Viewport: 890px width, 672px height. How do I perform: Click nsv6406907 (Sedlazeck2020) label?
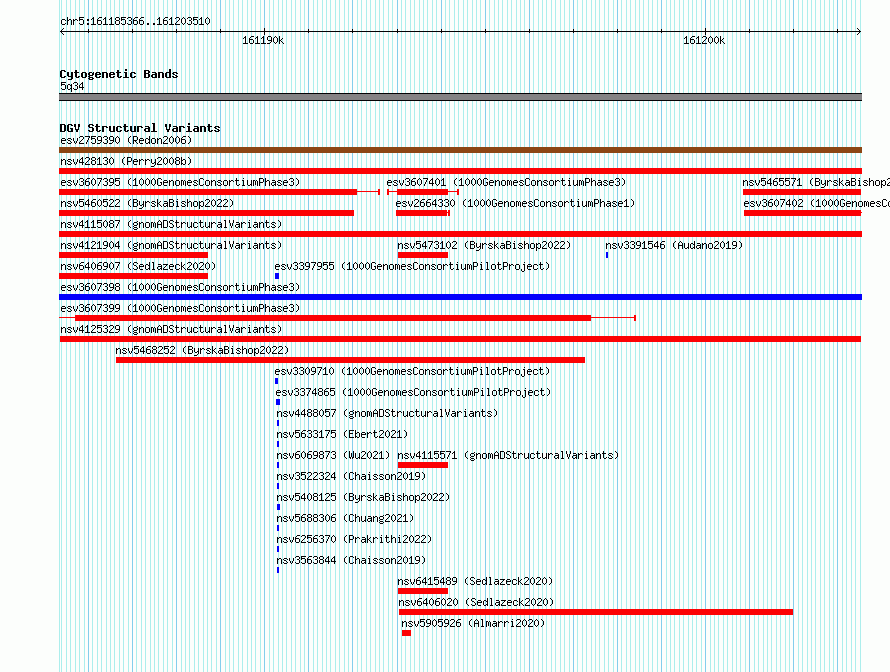pyautogui.click(x=138, y=266)
